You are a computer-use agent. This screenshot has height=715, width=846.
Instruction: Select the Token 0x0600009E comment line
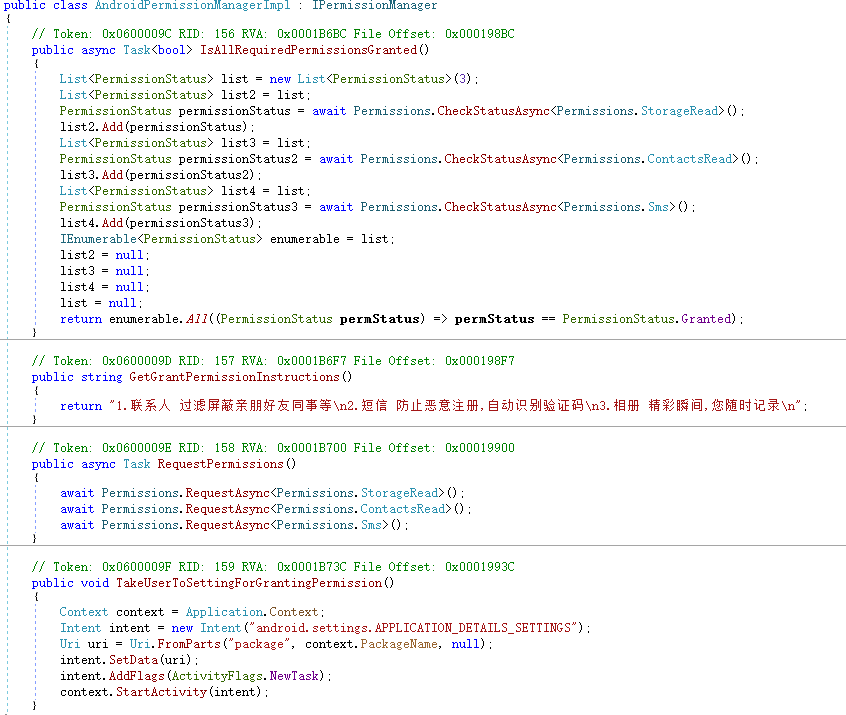[x=273, y=448]
